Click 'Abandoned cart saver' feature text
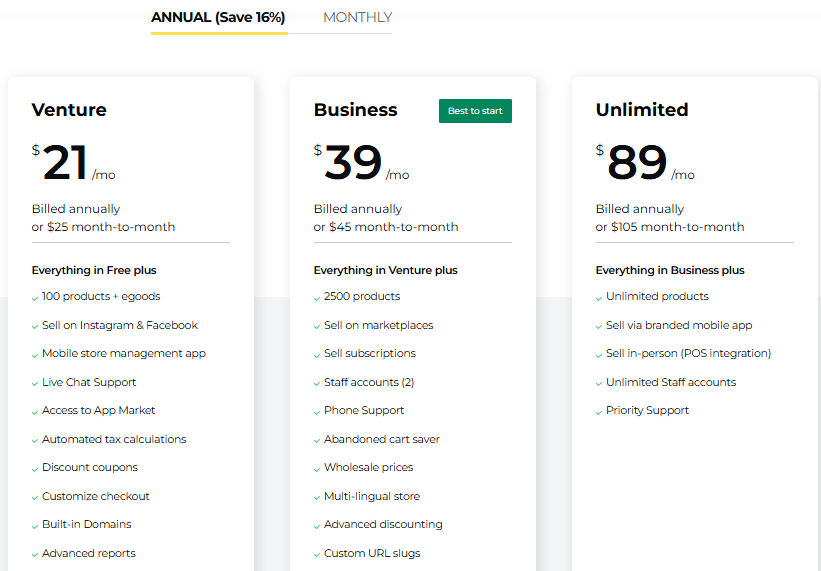The height and width of the screenshot is (571, 821). [x=382, y=439]
